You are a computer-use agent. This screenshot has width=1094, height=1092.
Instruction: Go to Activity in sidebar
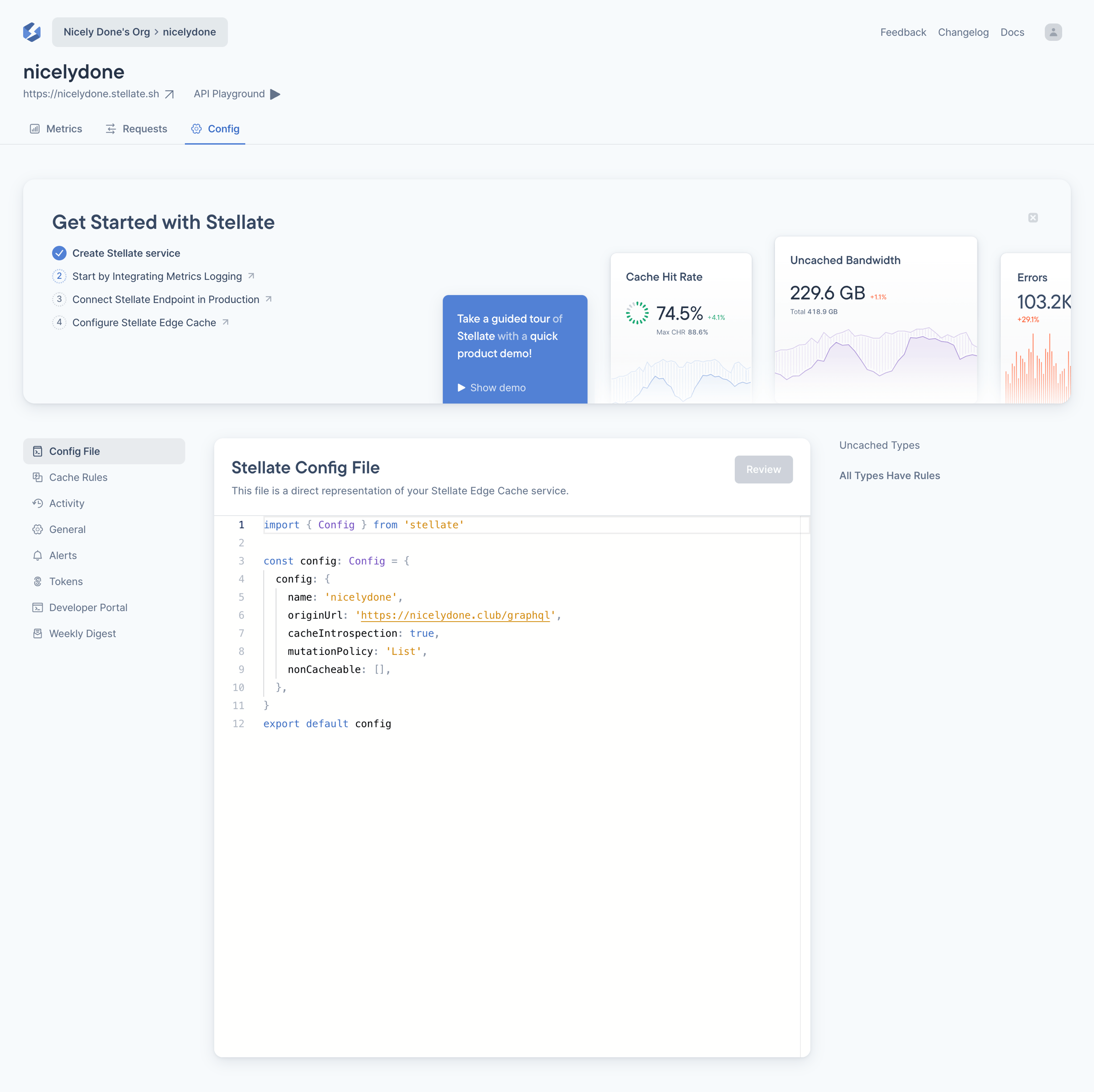click(104, 503)
